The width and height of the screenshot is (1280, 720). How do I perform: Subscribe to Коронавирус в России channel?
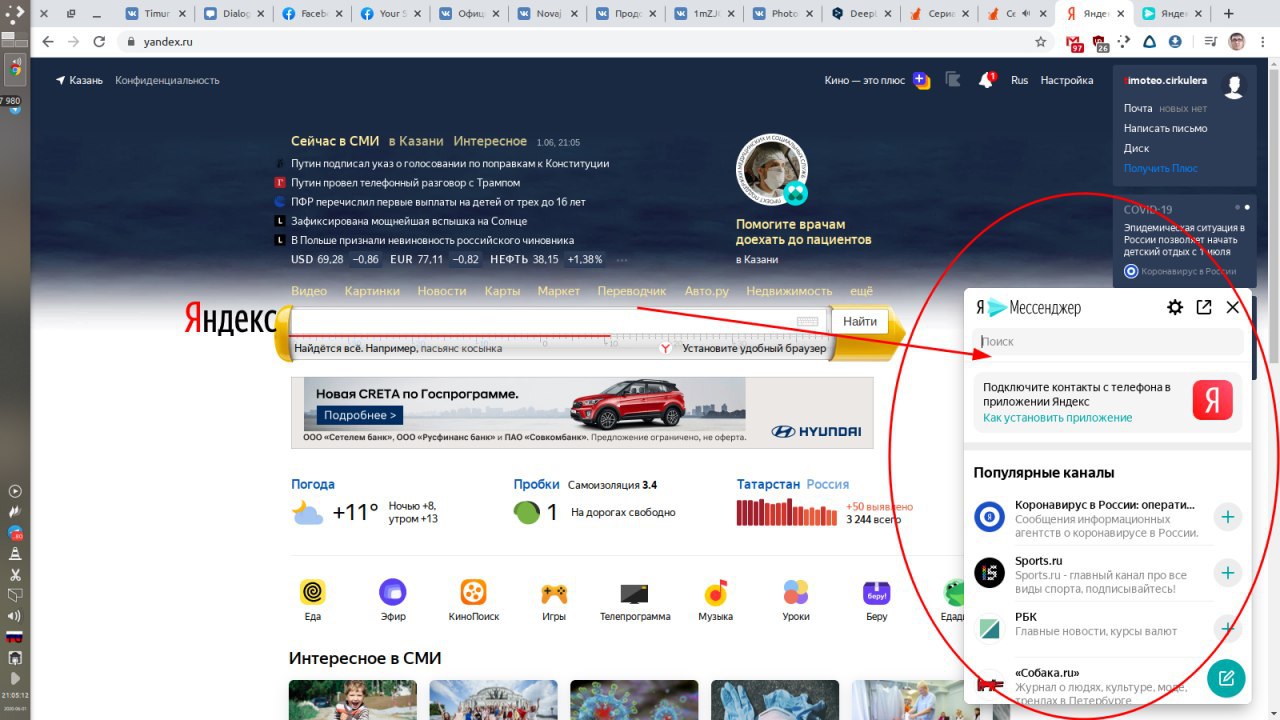pos(1228,517)
